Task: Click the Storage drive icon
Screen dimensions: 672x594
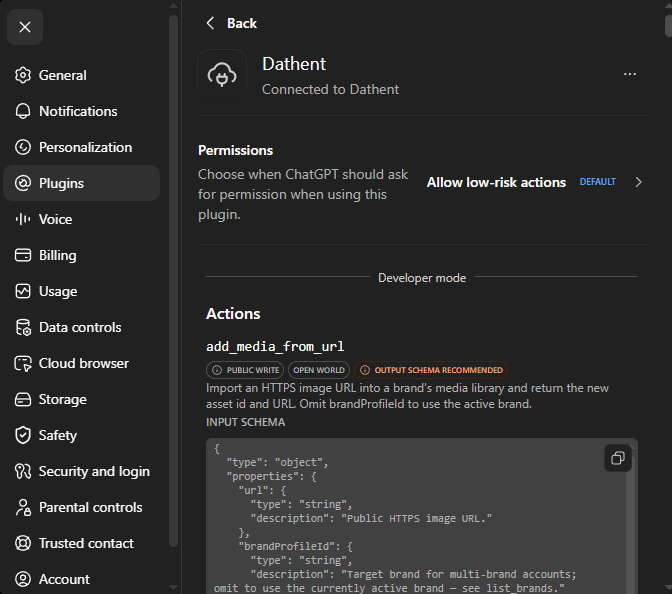Action: [x=23, y=399]
